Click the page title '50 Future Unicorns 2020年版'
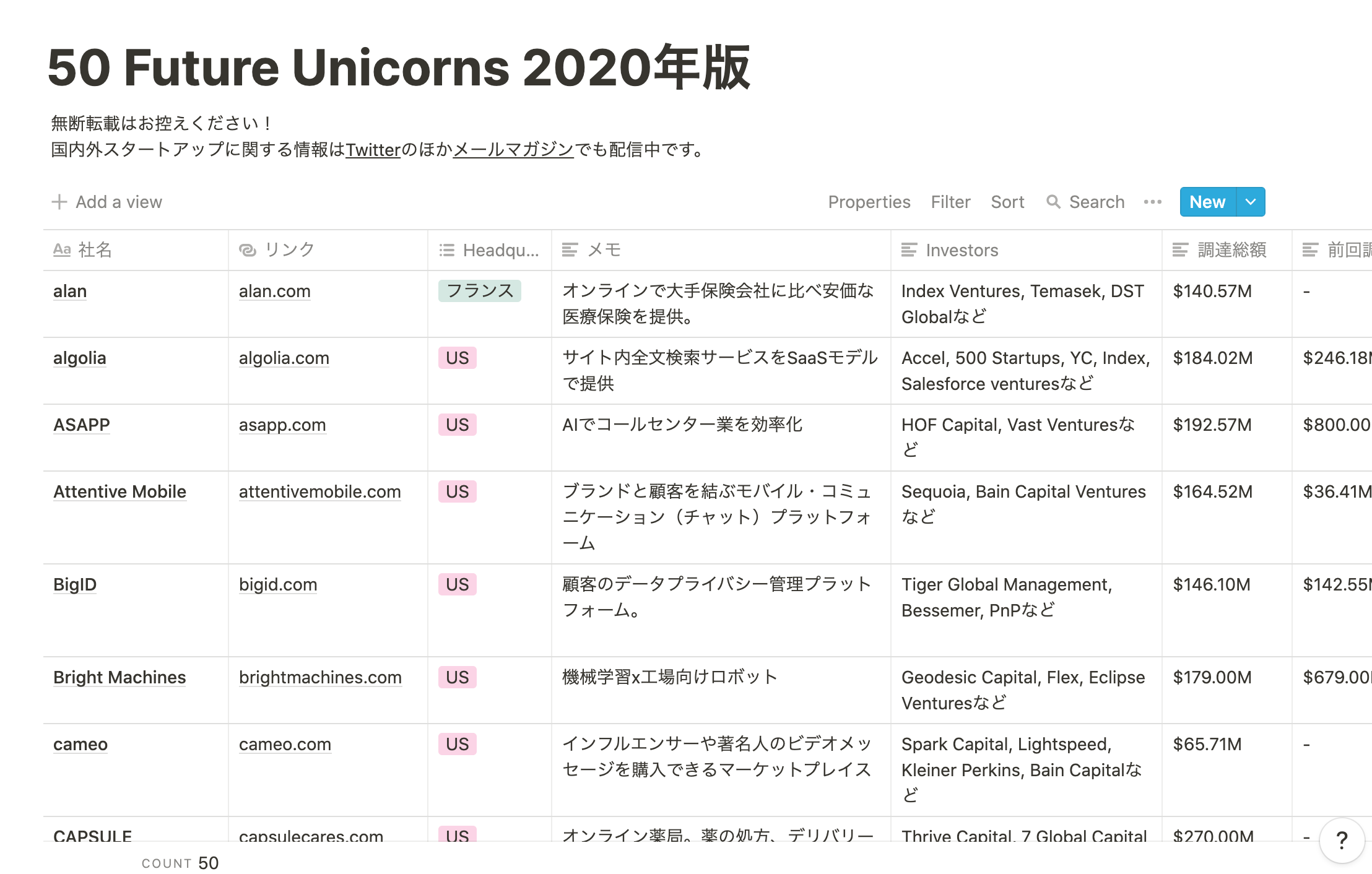Image resolution: width=1372 pixels, height=874 pixels. coord(399,67)
